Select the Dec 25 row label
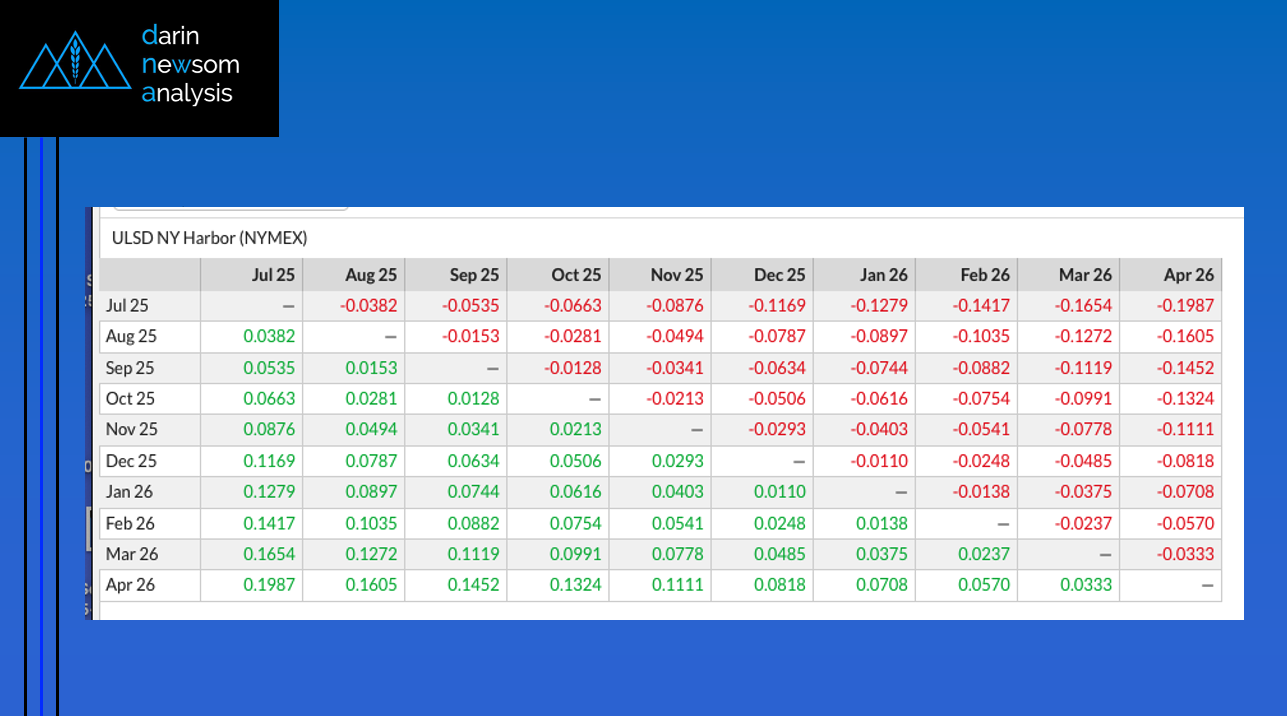Image resolution: width=1287 pixels, height=716 pixels. pyautogui.click(x=131, y=461)
